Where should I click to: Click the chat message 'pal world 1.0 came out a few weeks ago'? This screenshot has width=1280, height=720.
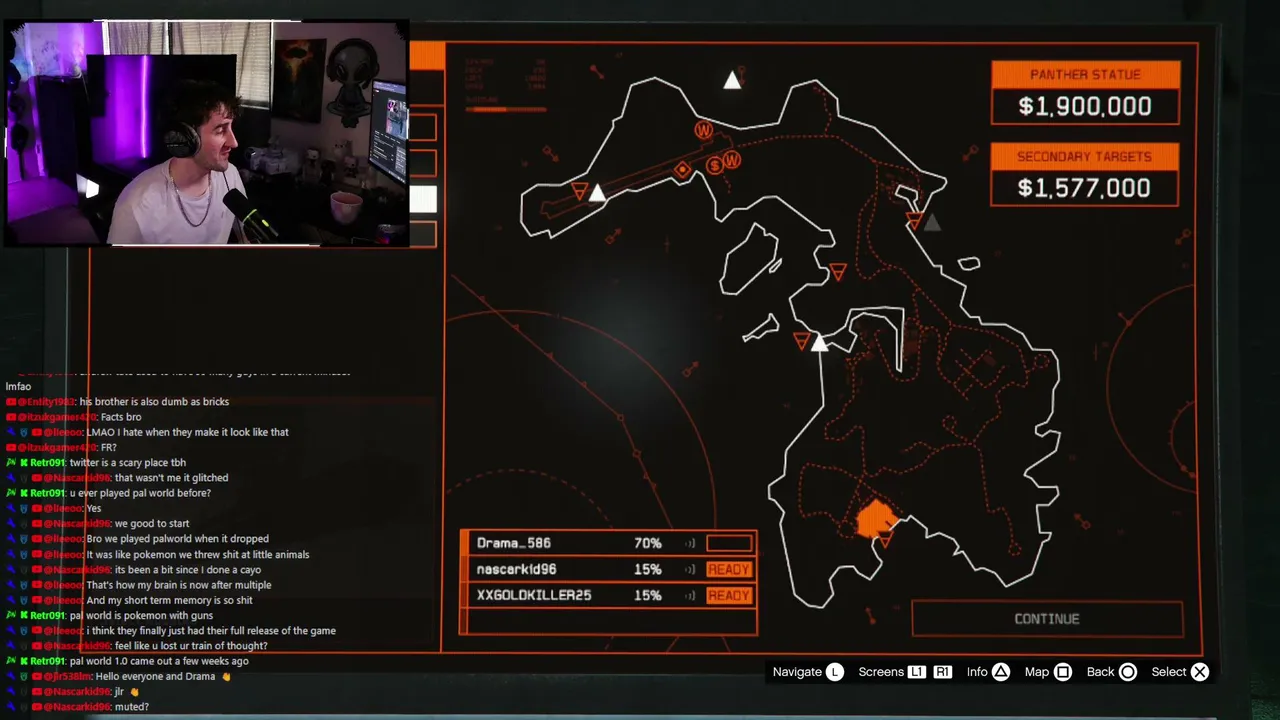coord(159,661)
